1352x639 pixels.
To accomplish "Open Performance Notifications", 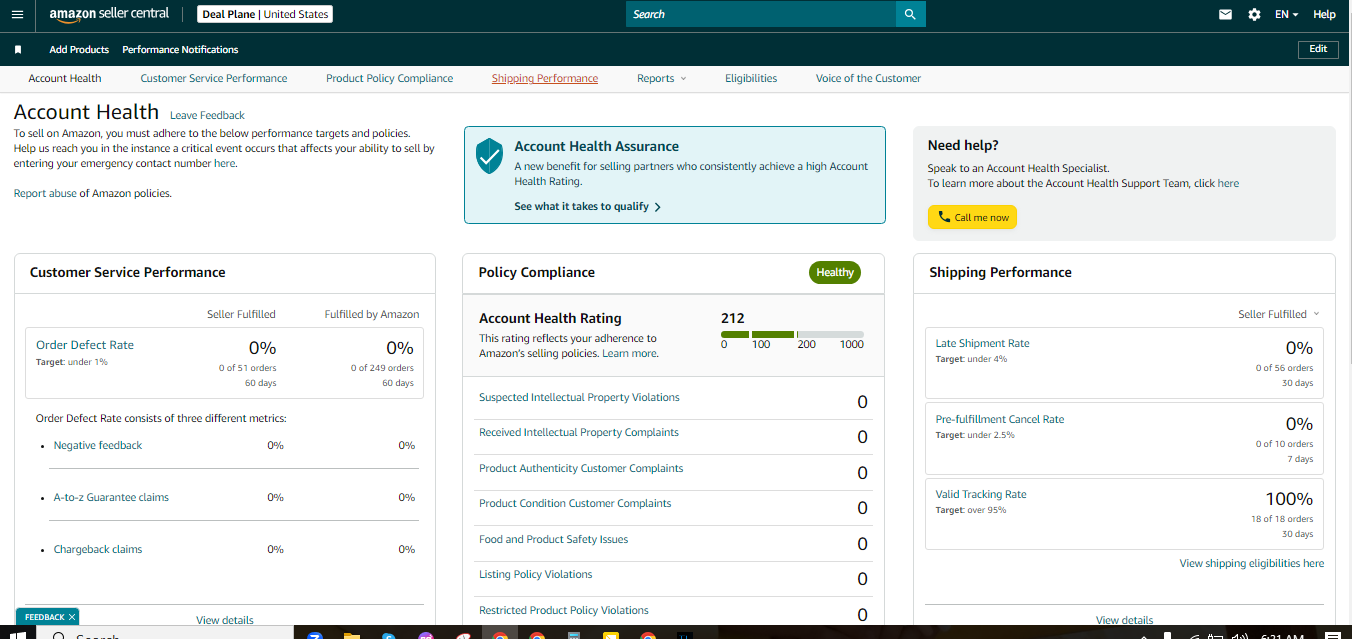I will point(180,49).
